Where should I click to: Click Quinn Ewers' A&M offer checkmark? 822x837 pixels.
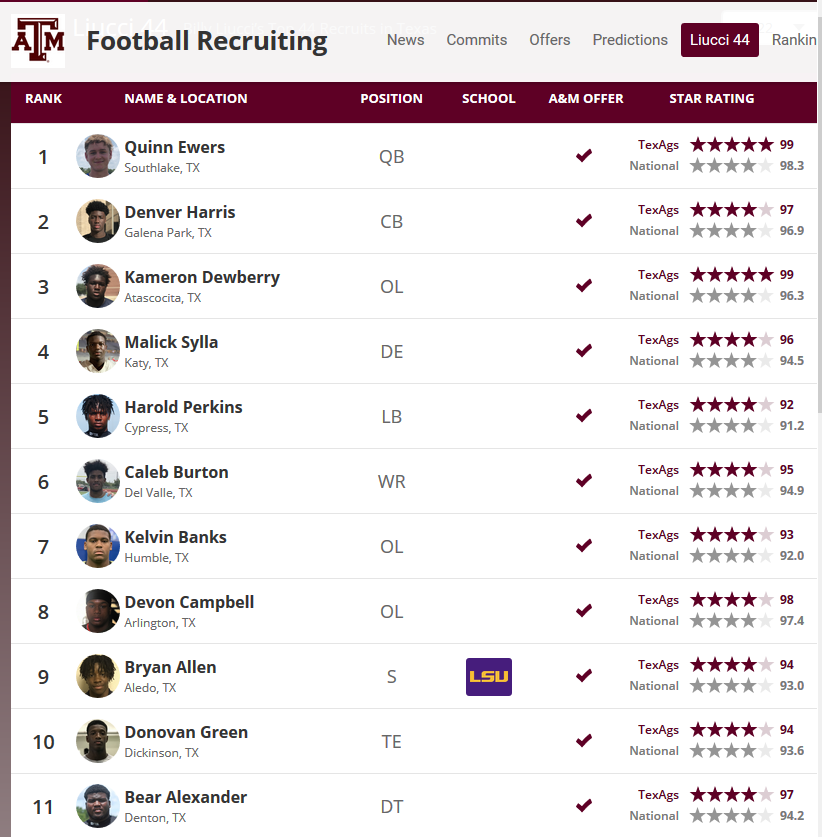[584, 156]
